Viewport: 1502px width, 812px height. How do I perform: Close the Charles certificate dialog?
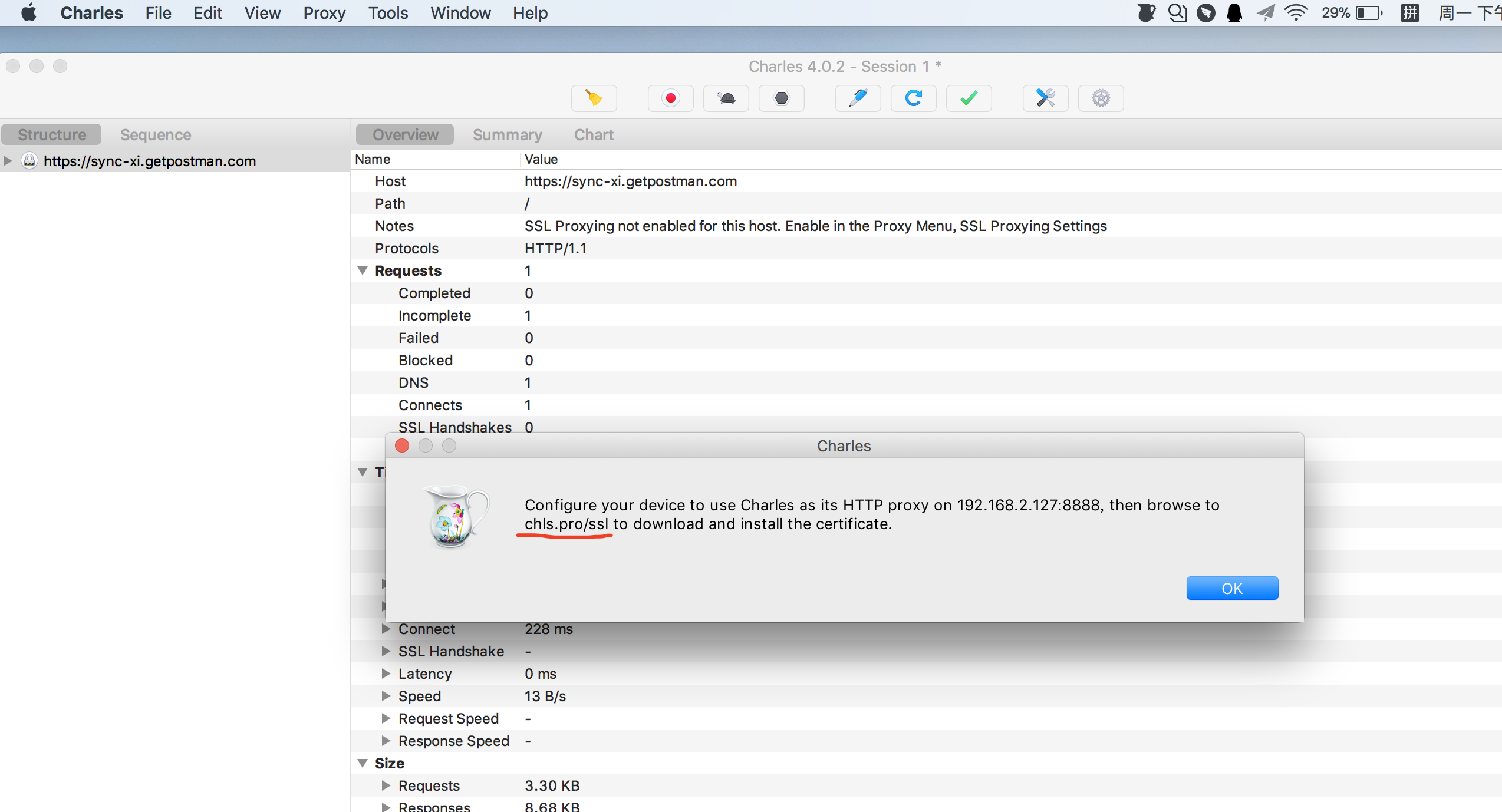point(402,446)
